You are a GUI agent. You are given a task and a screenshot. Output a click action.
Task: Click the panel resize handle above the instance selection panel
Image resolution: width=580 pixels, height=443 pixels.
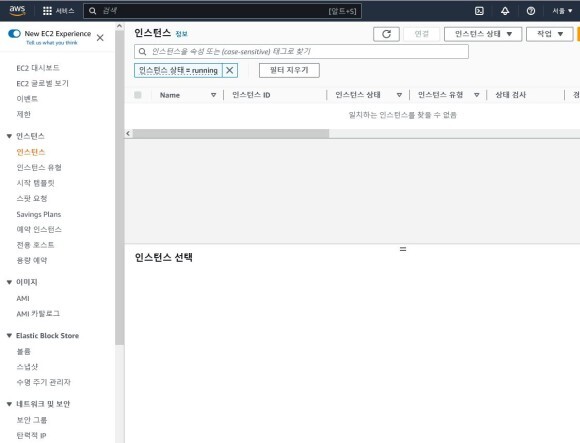(403, 249)
